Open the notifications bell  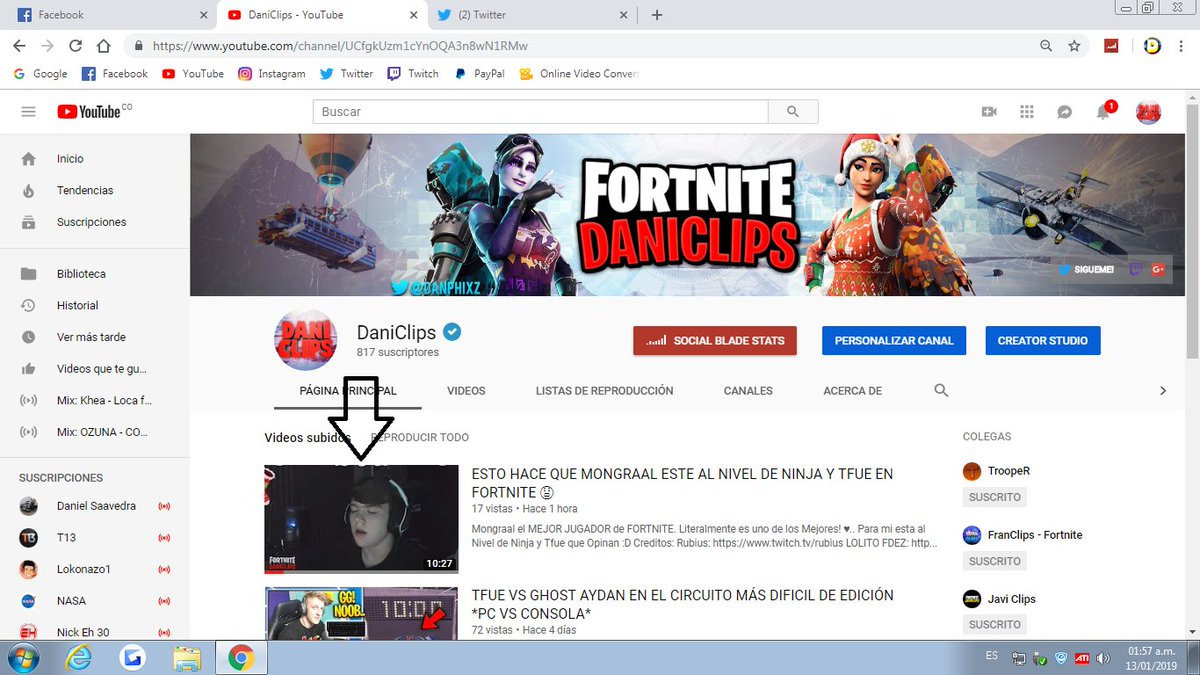click(x=1103, y=112)
